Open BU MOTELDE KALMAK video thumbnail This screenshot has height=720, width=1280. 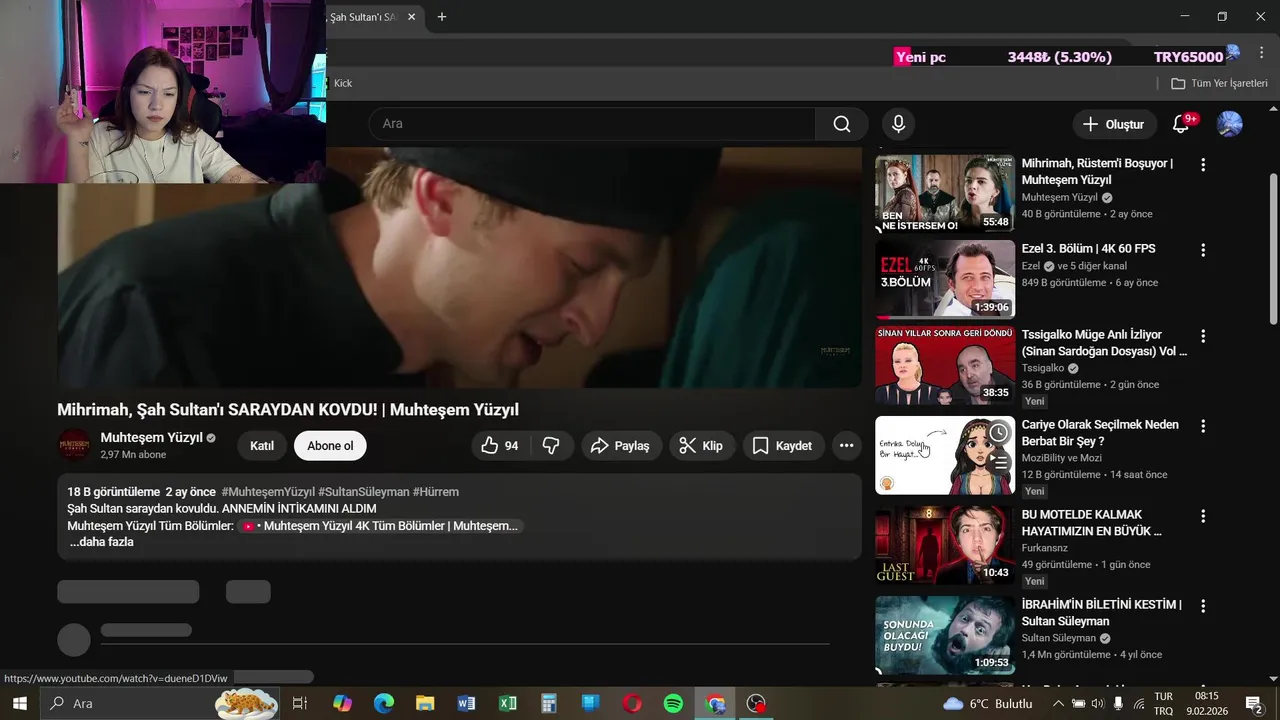click(945, 545)
